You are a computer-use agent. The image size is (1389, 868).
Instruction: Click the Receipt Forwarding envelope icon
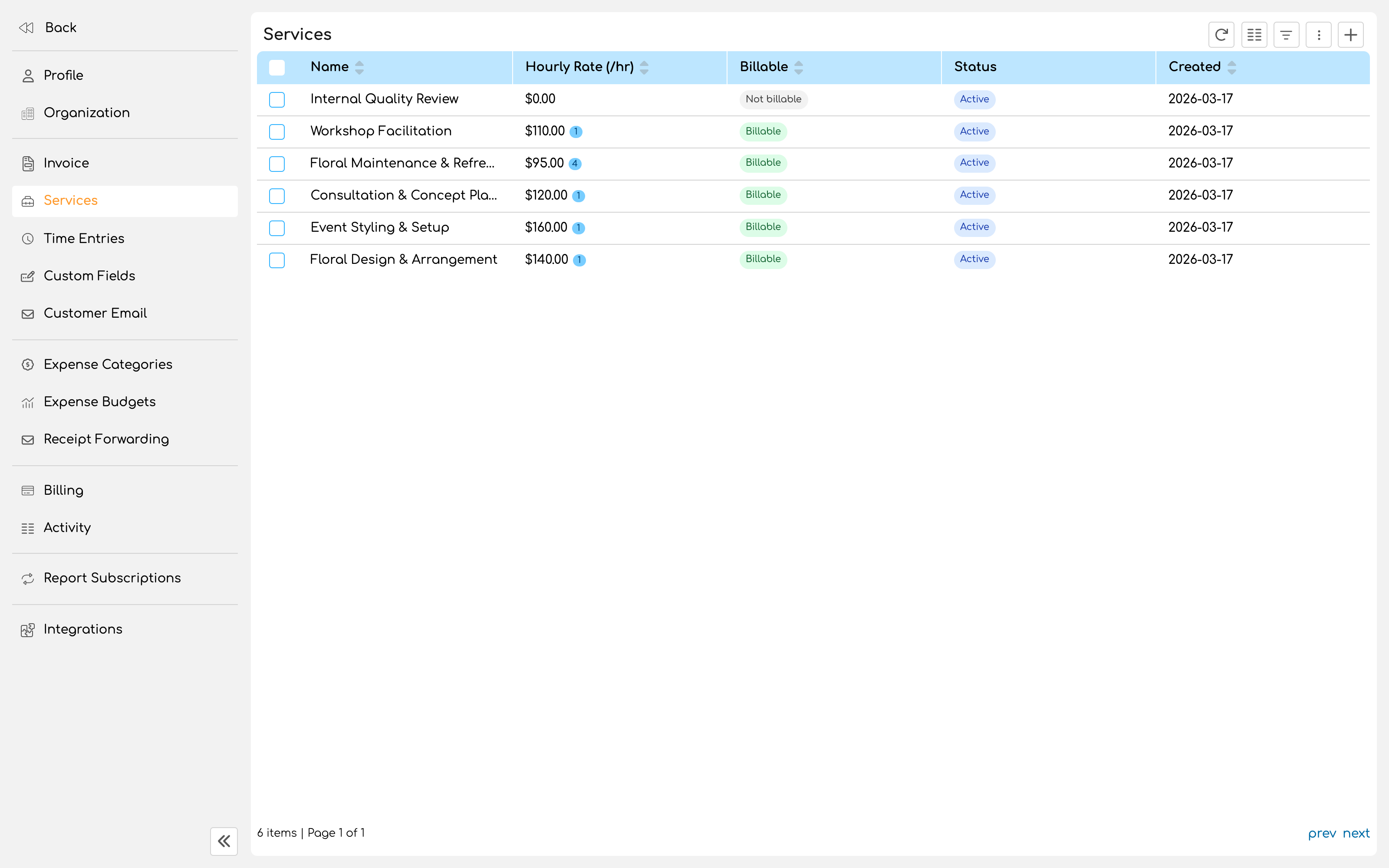point(27,440)
